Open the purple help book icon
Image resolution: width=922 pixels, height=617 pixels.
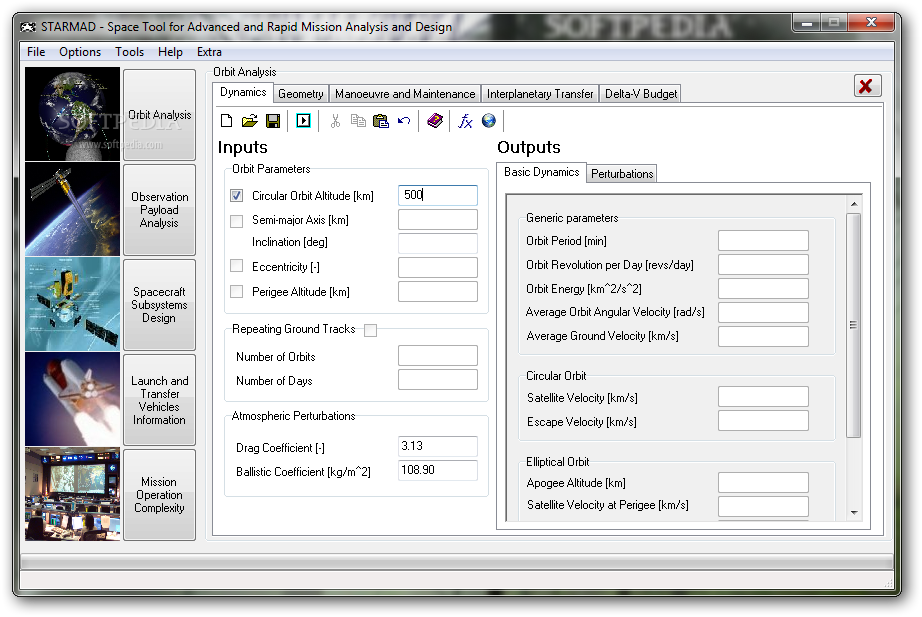(x=435, y=121)
